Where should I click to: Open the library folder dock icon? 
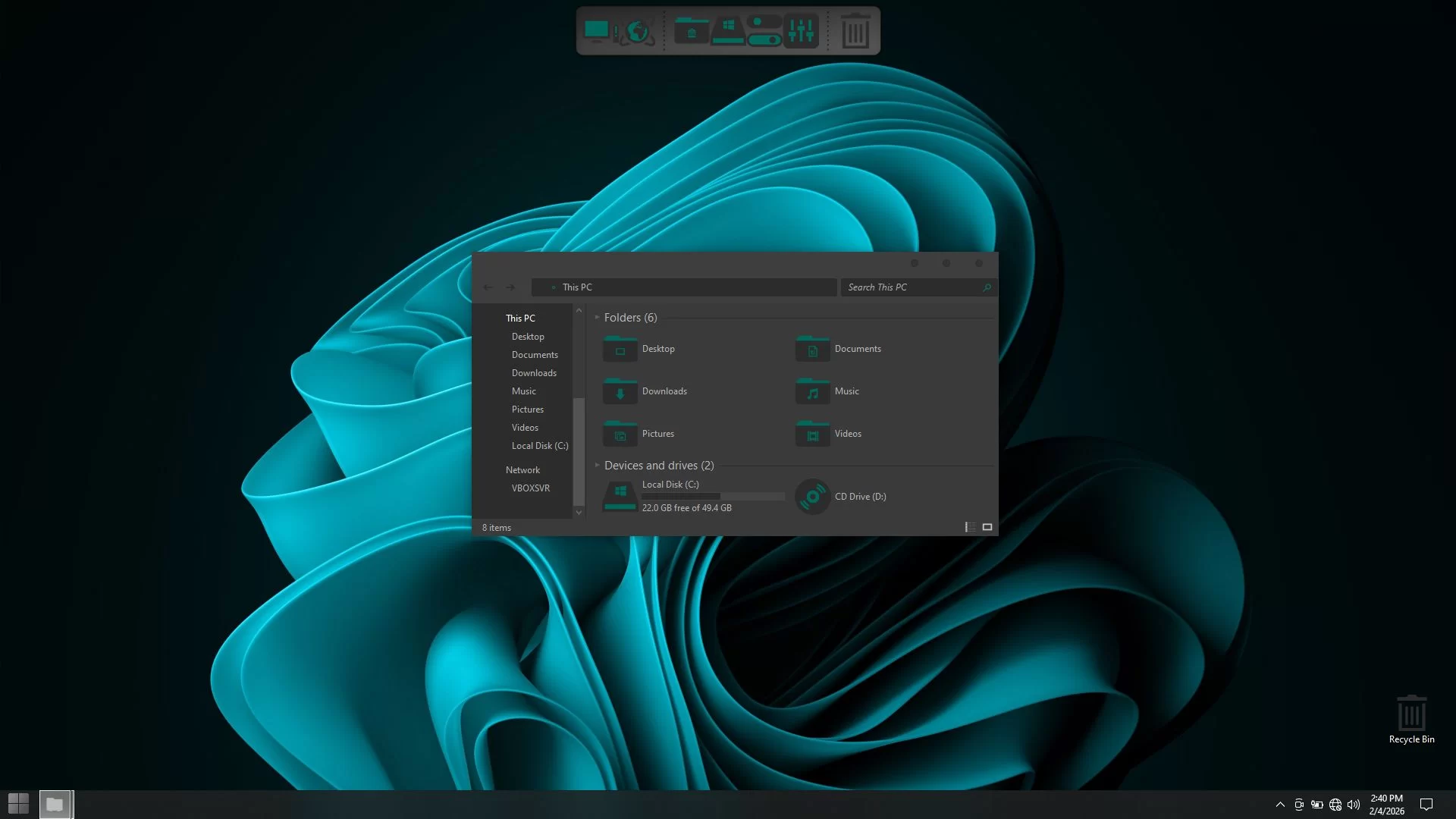tap(691, 31)
